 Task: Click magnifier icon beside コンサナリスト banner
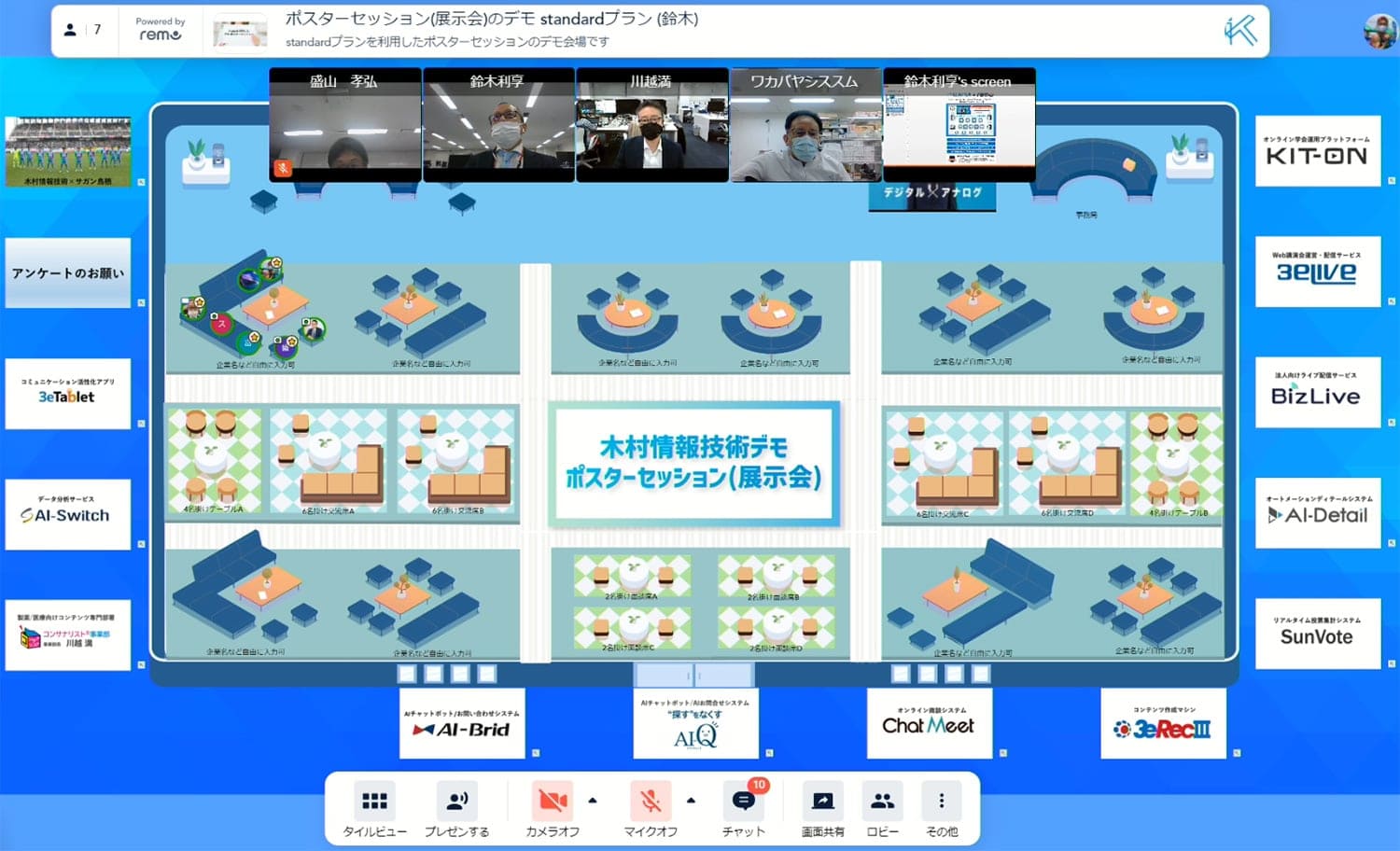(141, 665)
